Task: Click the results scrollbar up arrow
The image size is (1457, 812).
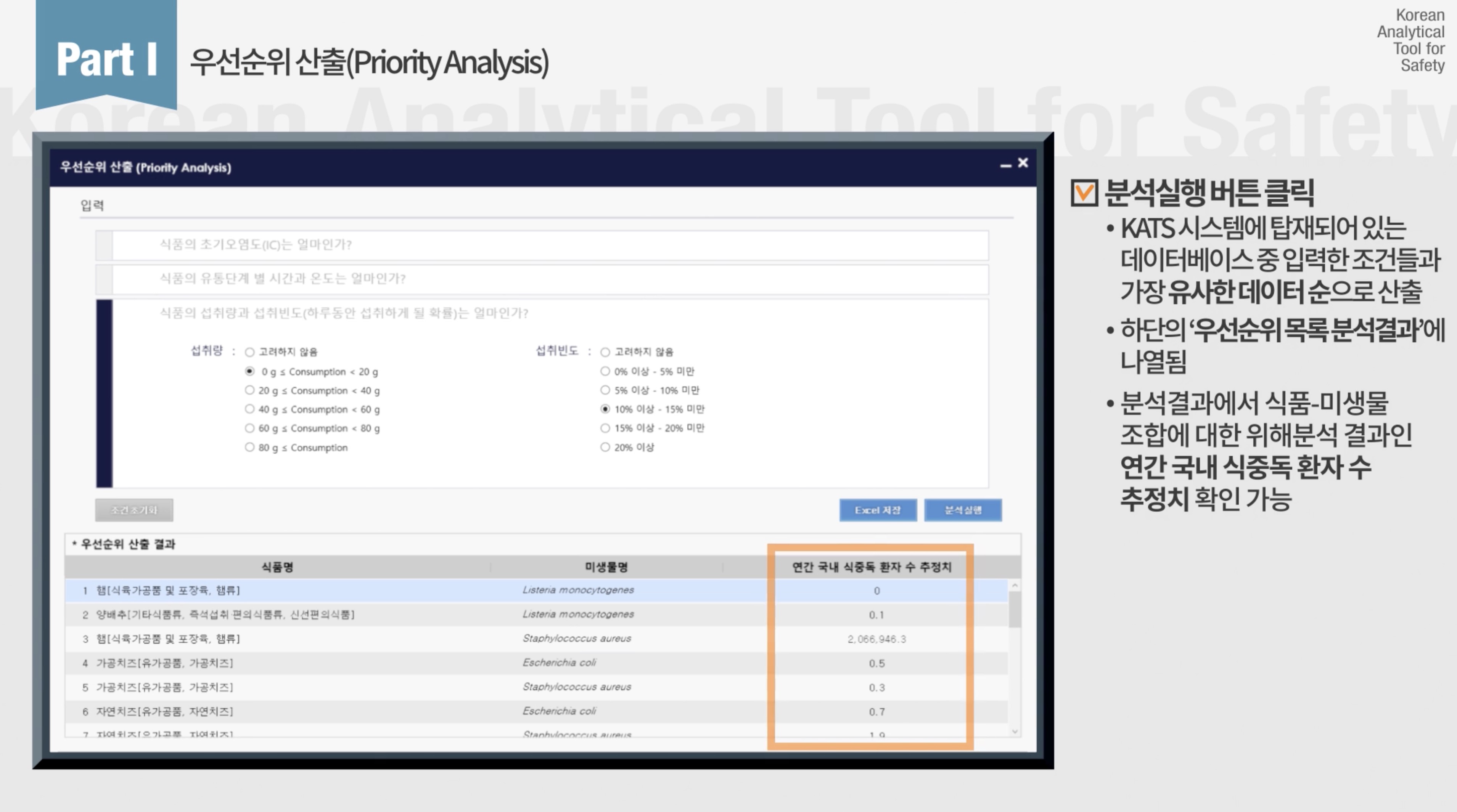Action: [1015, 585]
